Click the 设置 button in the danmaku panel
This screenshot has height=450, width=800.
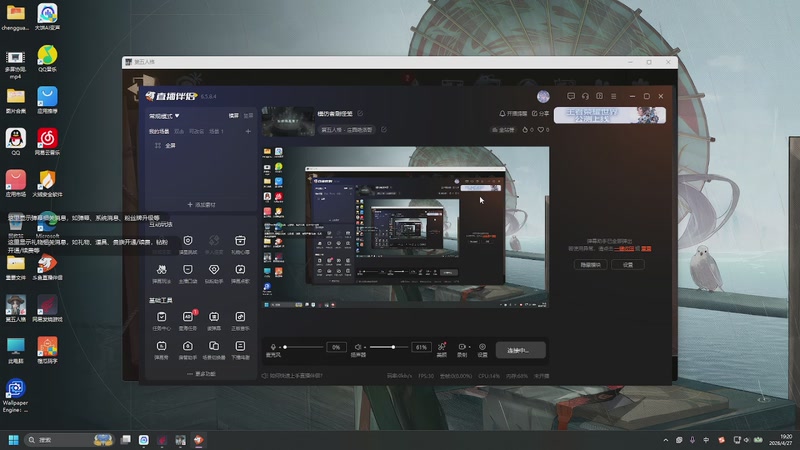tap(628, 265)
